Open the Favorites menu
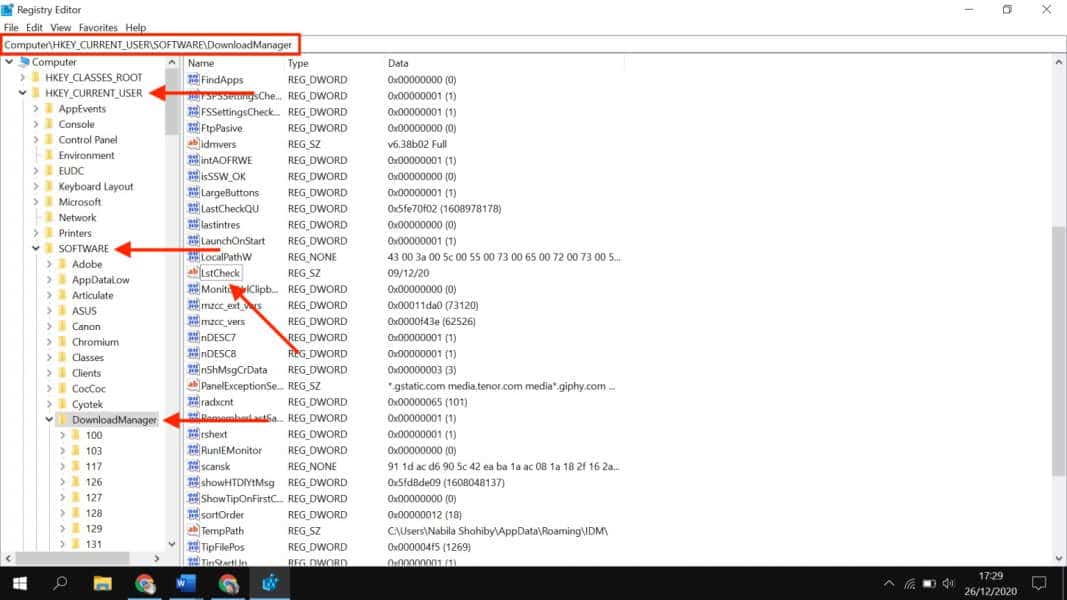This screenshot has width=1067, height=600. click(x=98, y=28)
